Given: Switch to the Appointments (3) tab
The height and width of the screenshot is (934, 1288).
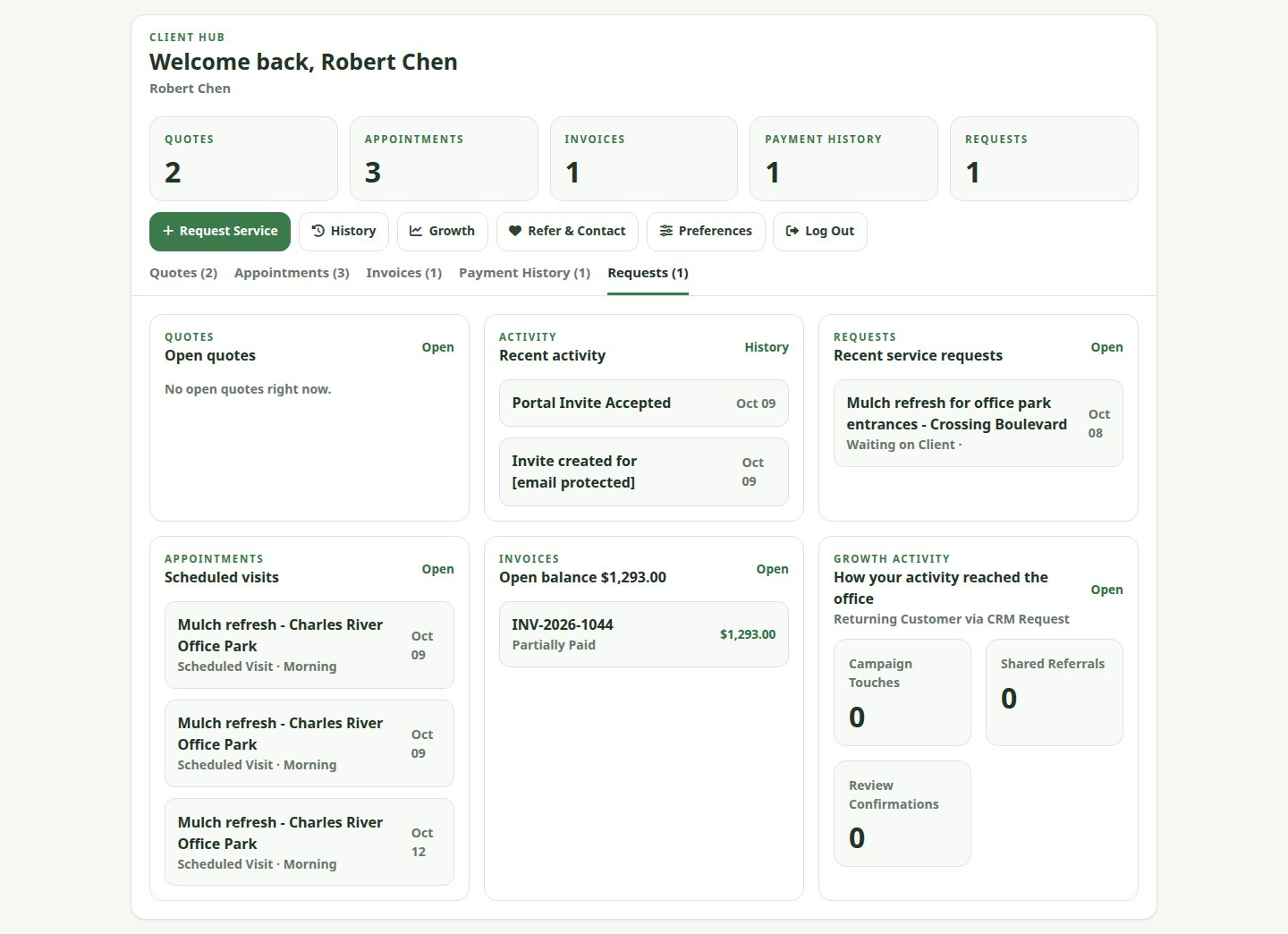Looking at the screenshot, I should tap(292, 273).
